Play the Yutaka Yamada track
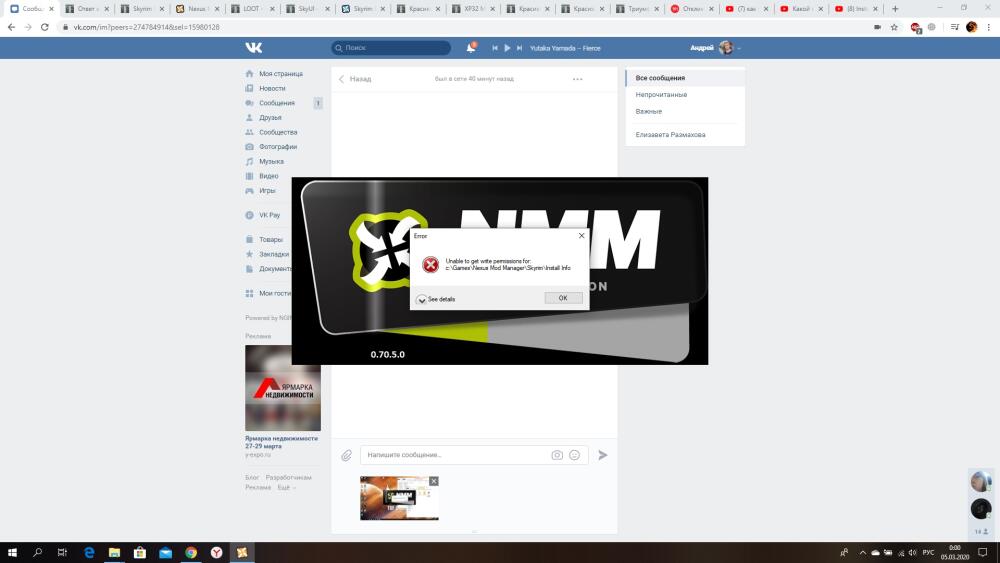 [507, 48]
